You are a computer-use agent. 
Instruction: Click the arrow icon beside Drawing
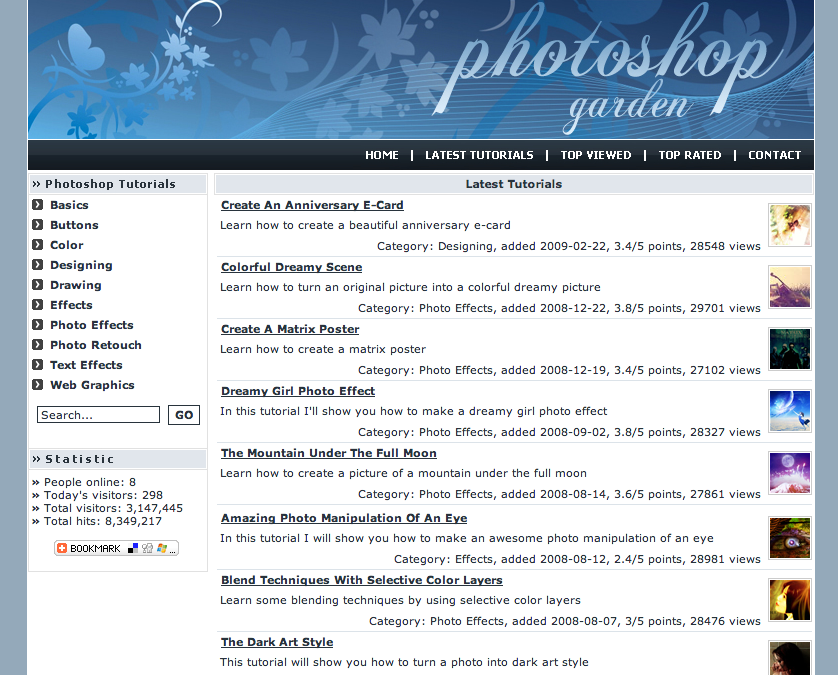37,285
